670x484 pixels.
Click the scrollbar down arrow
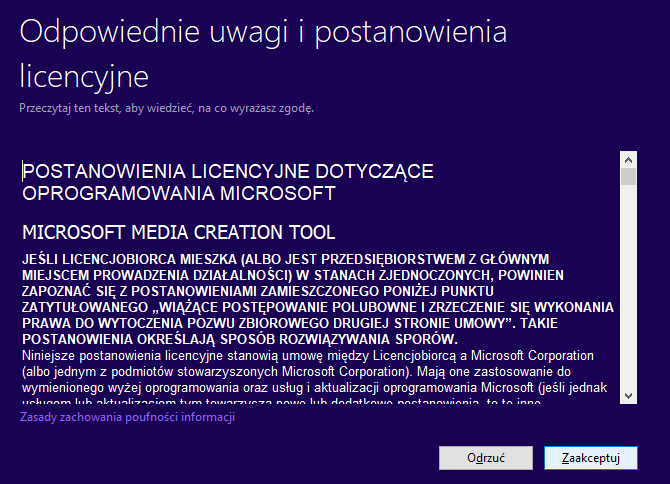[628, 396]
